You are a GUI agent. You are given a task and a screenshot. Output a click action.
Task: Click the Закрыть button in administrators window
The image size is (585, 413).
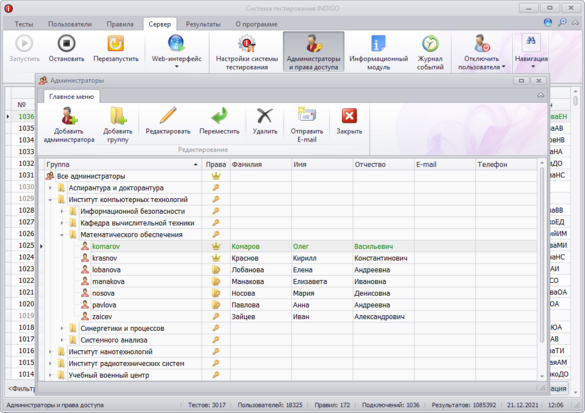(349, 121)
